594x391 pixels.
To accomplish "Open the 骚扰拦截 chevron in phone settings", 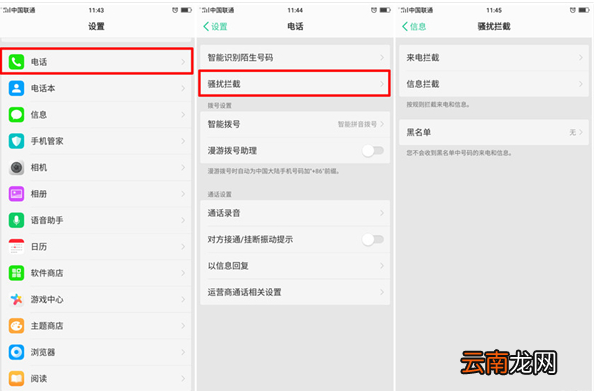I will (x=382, y=84).
